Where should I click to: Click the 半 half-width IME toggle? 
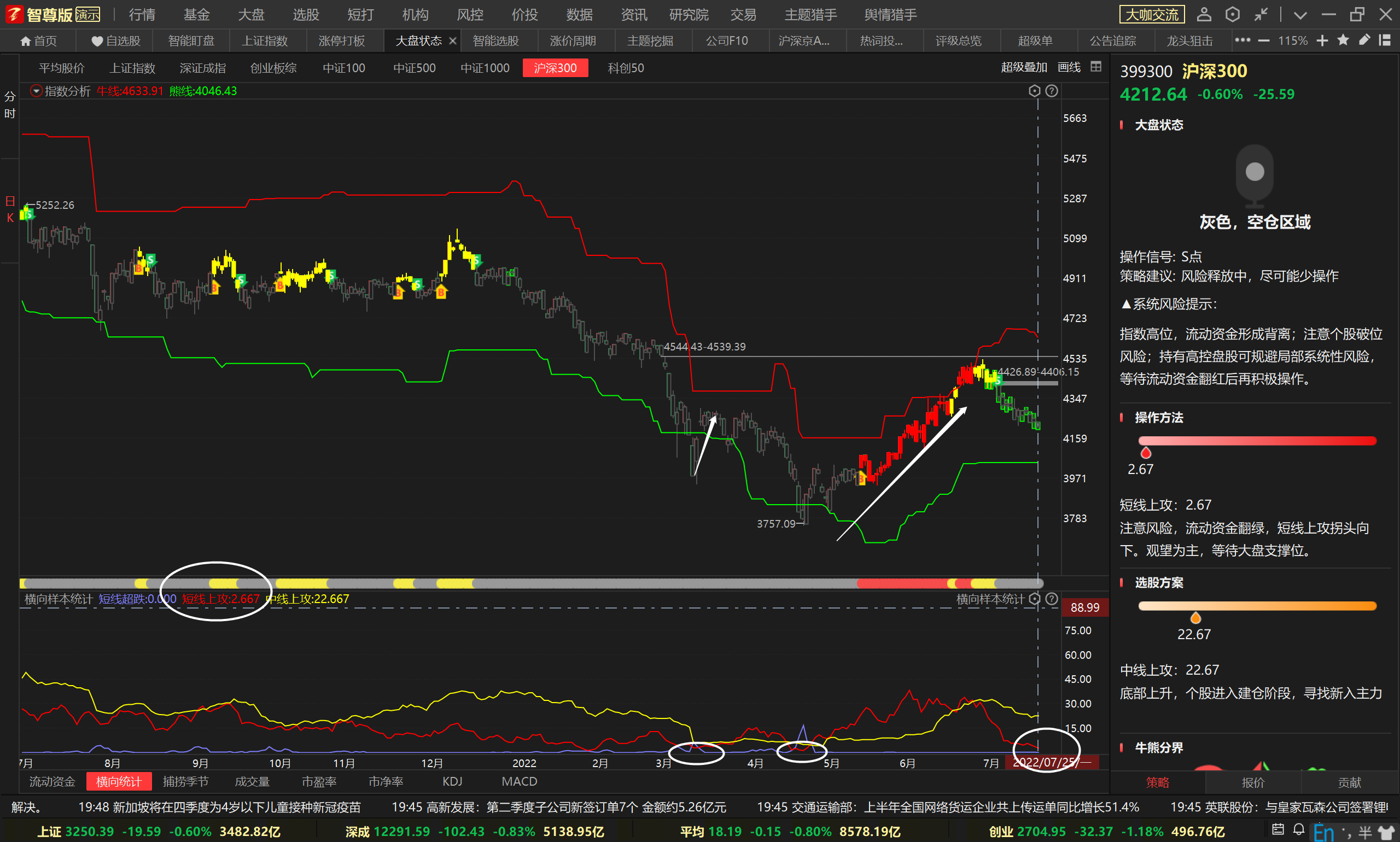pyautogui.click(x=1364, y=833)
